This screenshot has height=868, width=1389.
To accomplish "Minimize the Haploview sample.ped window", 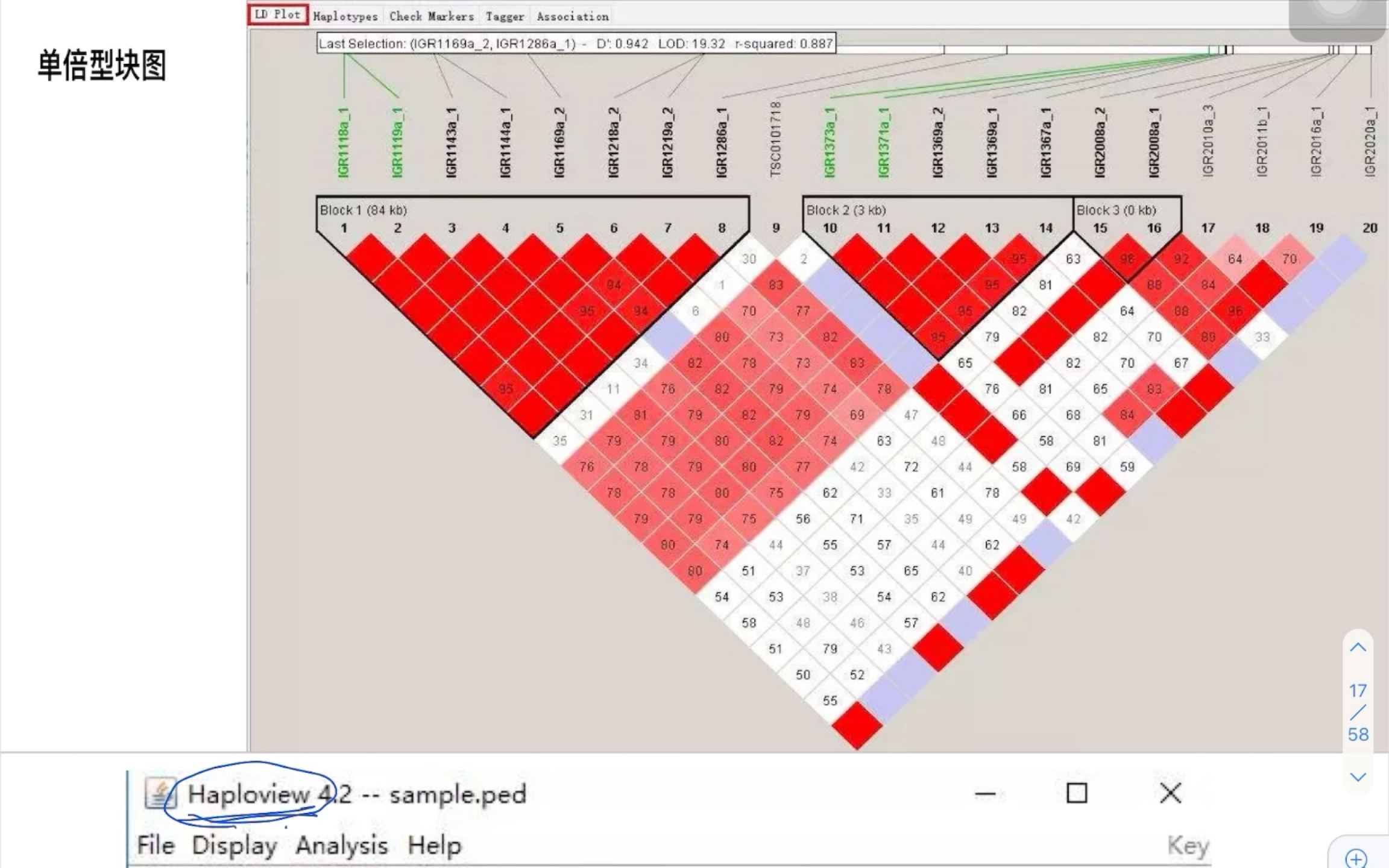I will (985, 794).
